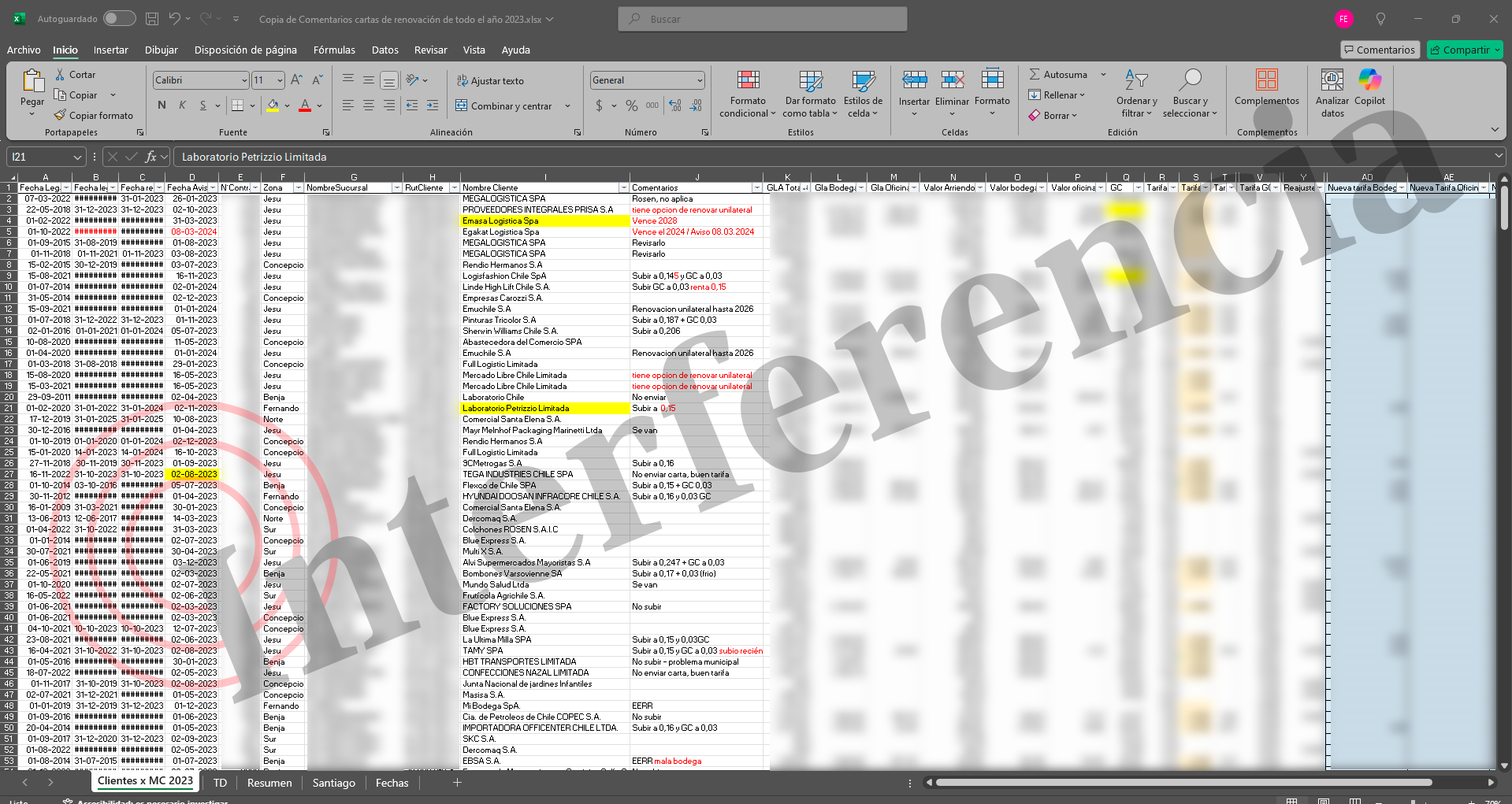Toggle Ajustar texto wrapping
The height and width of the screenshot is (804, 1512).
tap(489, 81)
